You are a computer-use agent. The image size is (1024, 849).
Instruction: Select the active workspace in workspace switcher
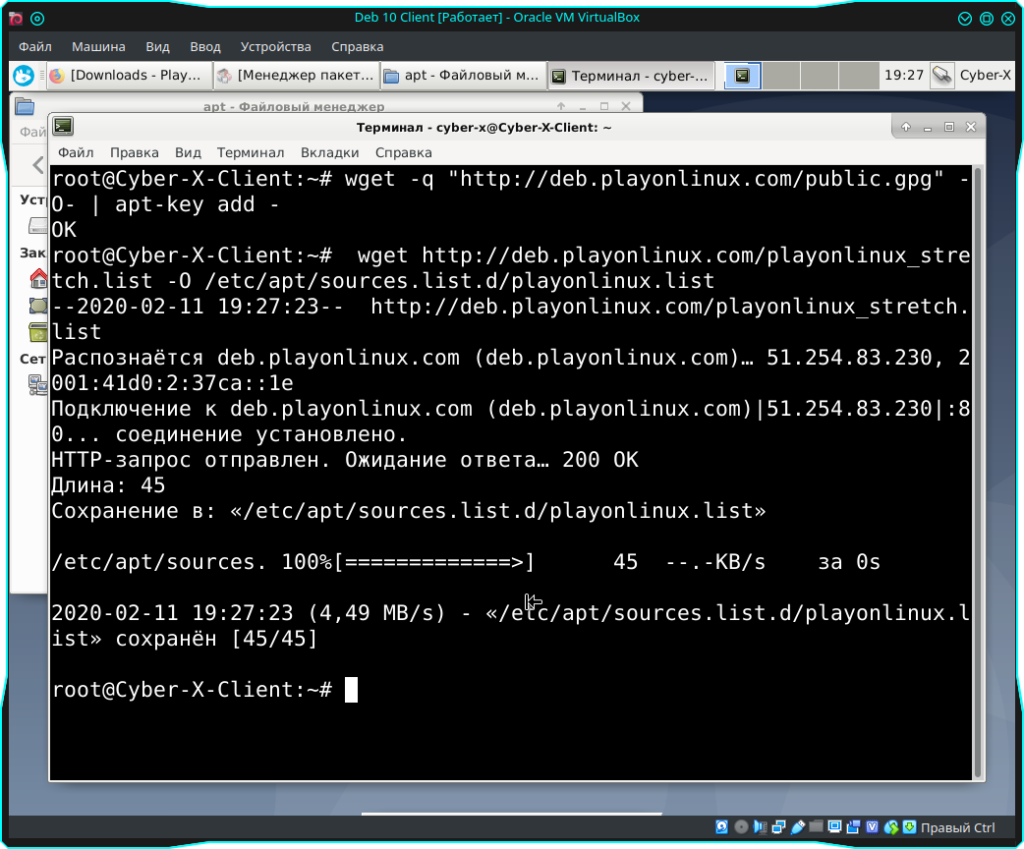tap(741, 75)
